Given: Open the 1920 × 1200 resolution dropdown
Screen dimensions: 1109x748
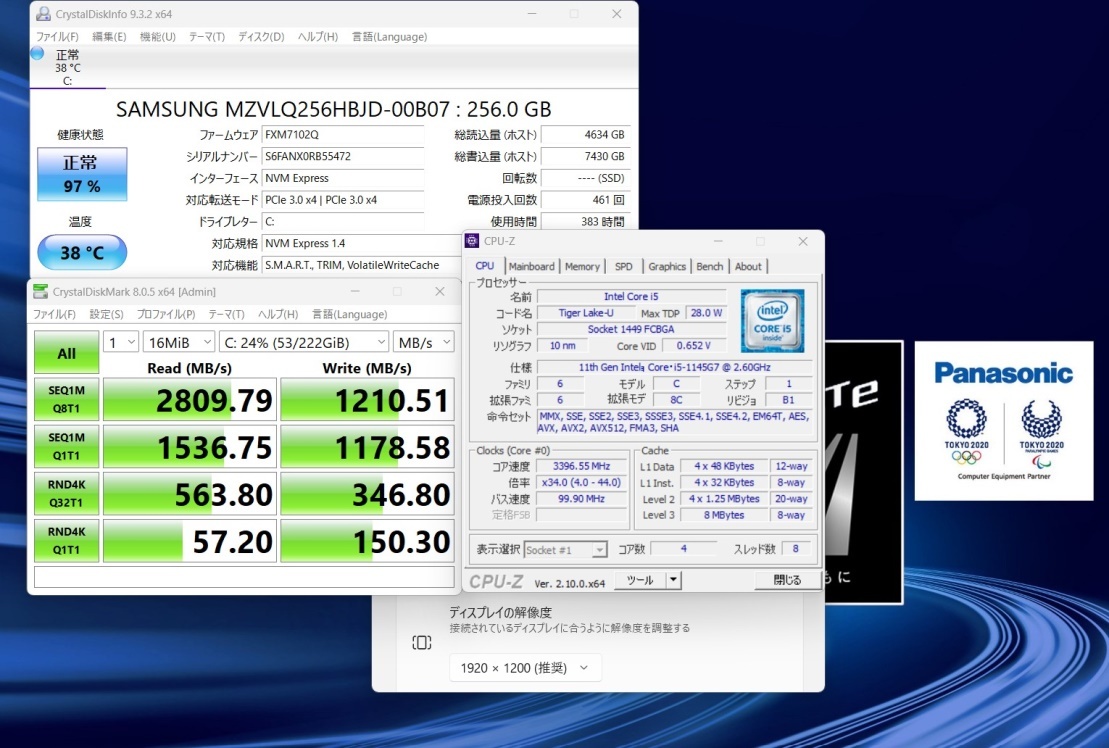Looking at the screenshot, I should pyautogui.click(x=525, y=668).
